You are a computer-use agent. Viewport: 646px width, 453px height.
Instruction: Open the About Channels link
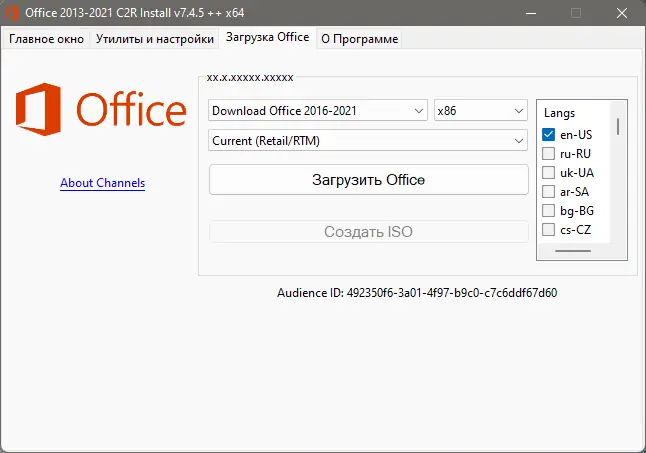pos(103,182)
